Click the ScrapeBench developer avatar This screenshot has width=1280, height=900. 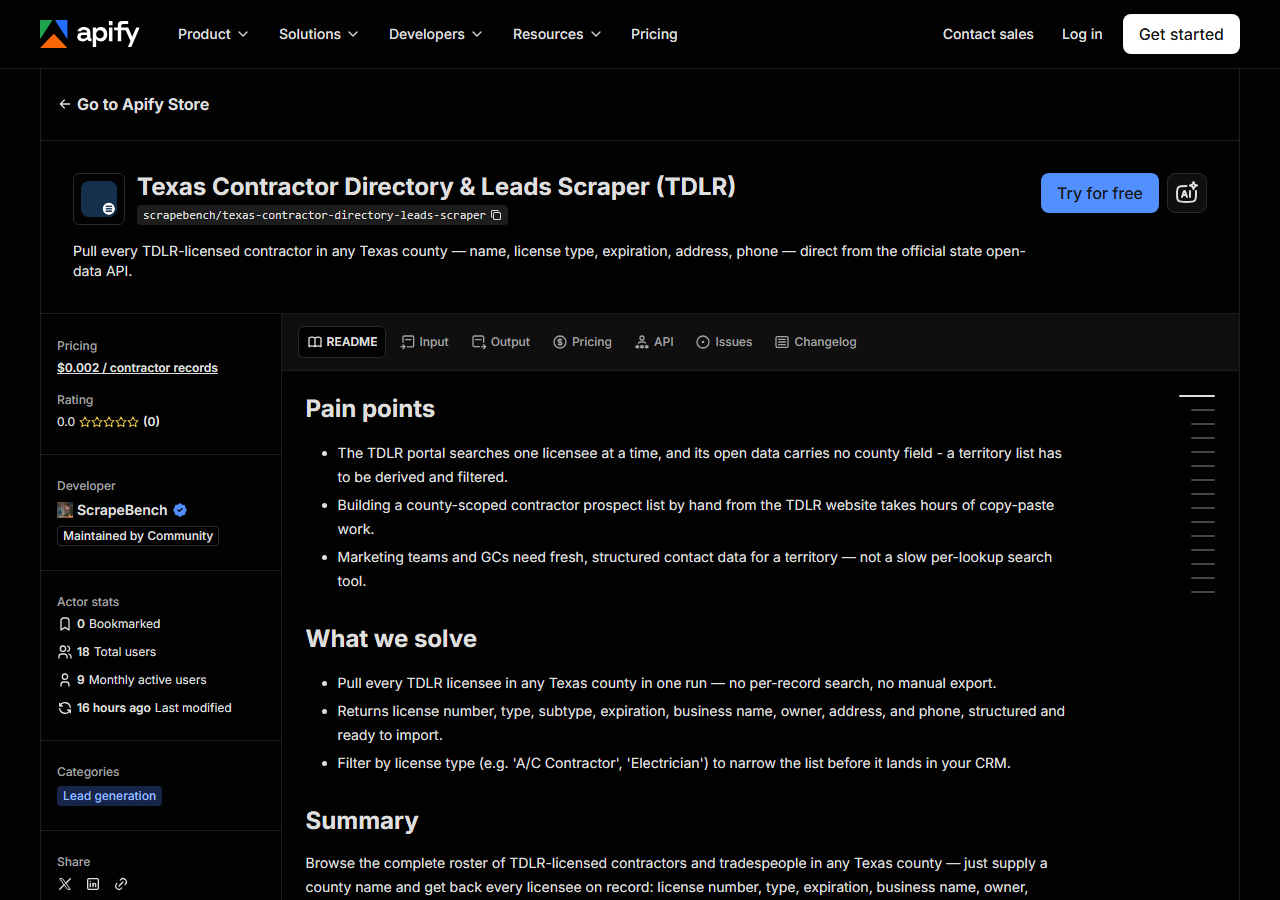point(65,510)
